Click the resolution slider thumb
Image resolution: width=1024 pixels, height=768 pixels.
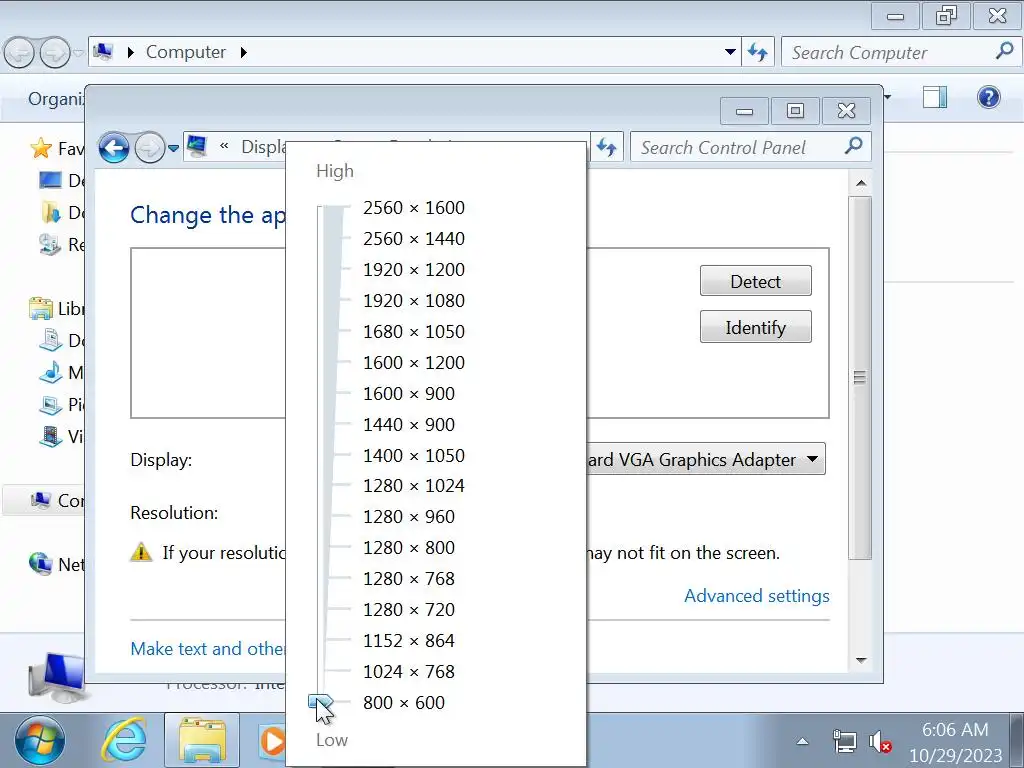[x=320, y=702]
